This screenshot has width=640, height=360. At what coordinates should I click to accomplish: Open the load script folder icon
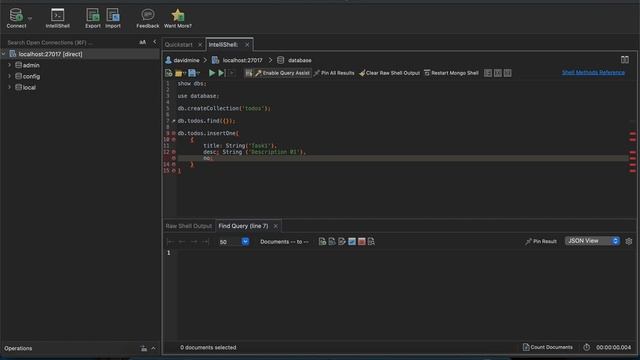coord(179,73)
